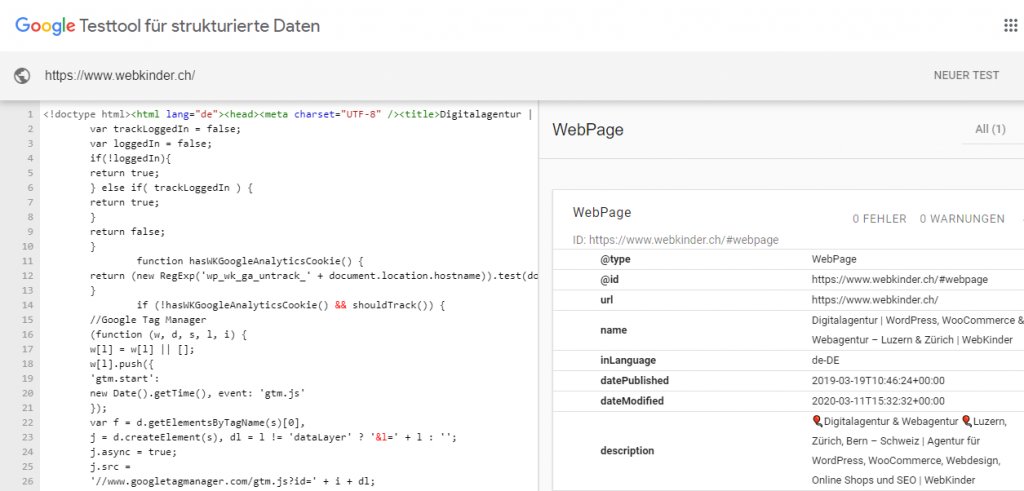This screenshot has height=491, width=1024.
Task: Click the 'return (new RegExp(' code line
Action: pyautogui.click(x=314, y=276)
